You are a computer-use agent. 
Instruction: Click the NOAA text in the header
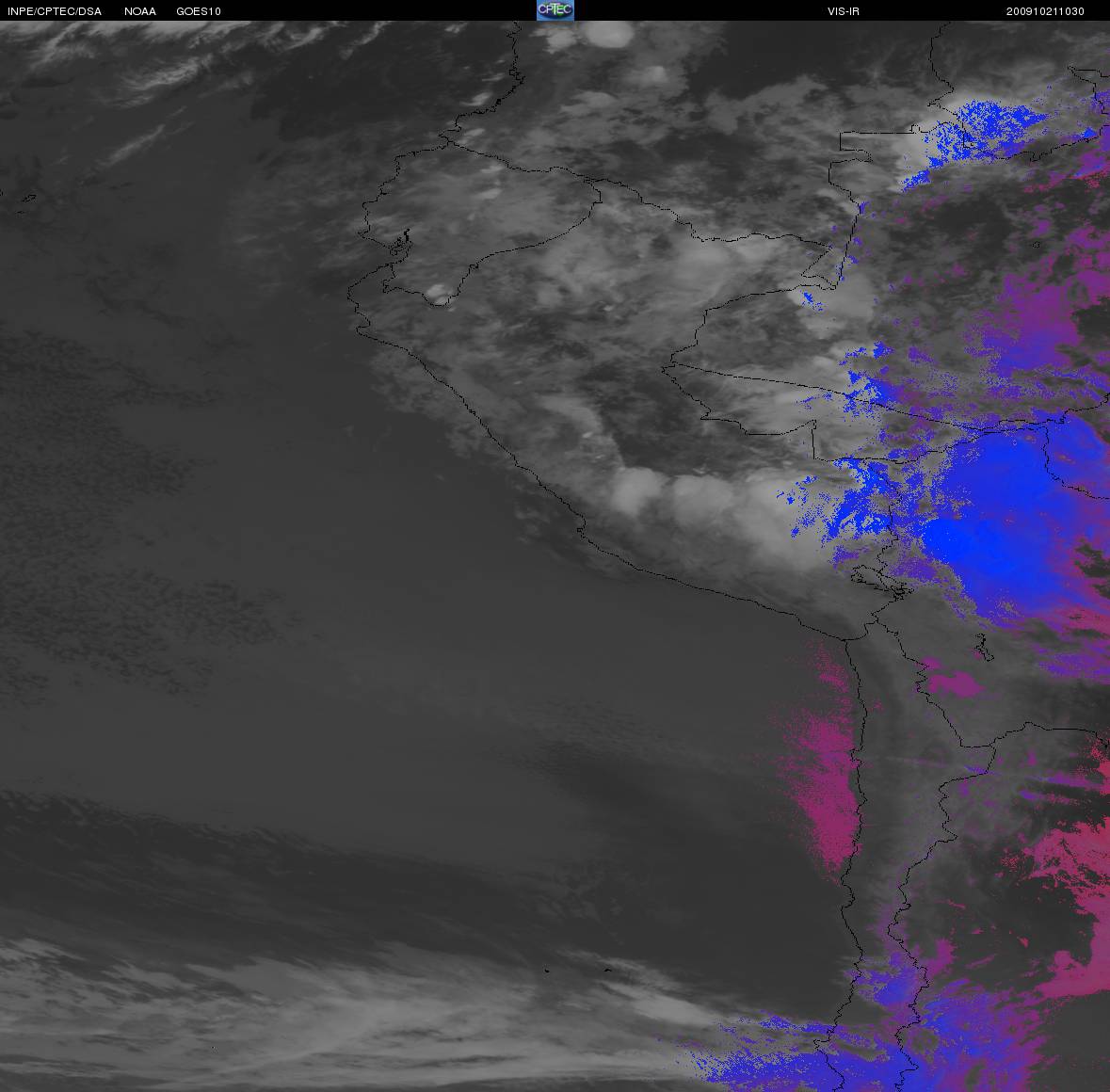coord(140,11)
